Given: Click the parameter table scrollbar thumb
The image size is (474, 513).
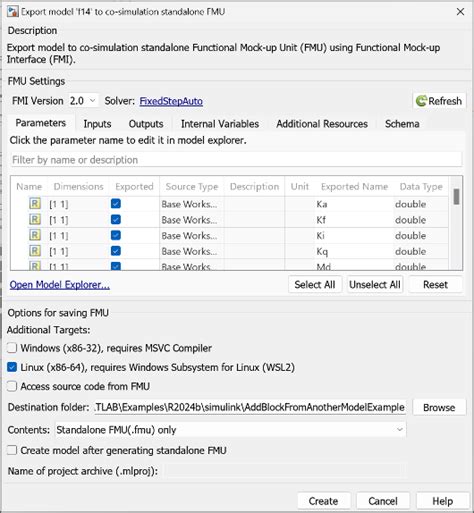Looking at the screenshot, I should pos(456,197).
